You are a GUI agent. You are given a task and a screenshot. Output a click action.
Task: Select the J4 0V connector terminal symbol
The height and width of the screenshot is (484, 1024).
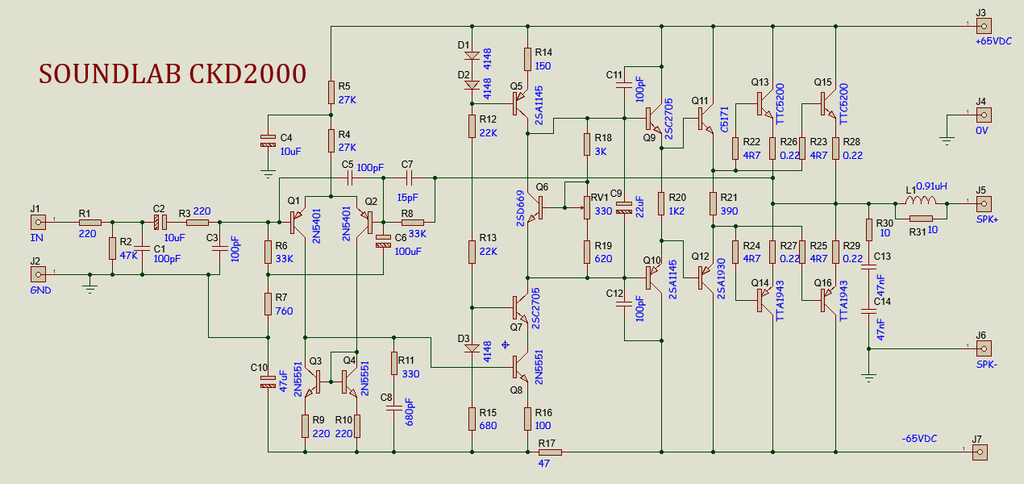984,116
